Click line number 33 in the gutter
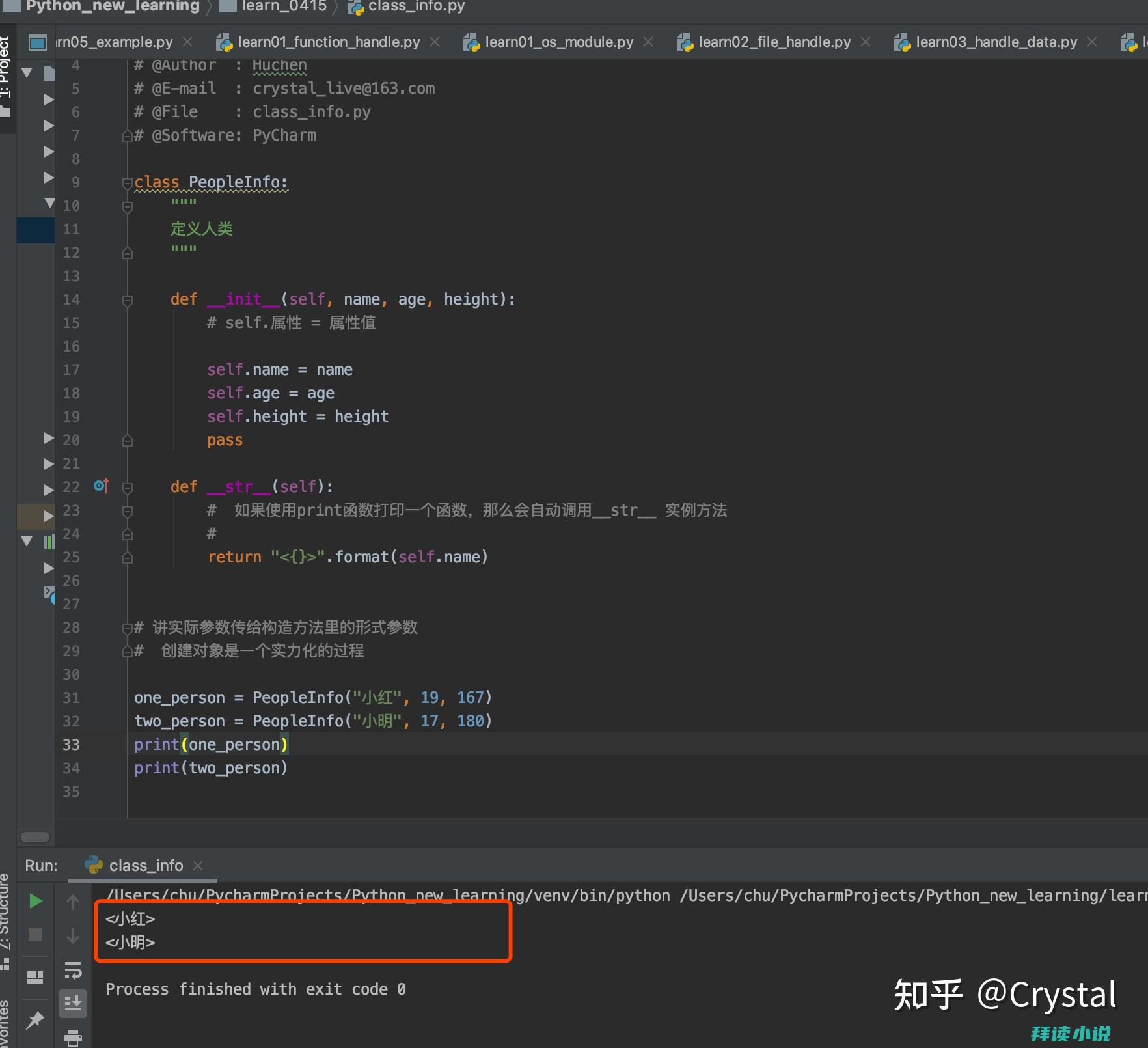Screen dimensions: 1148x1048 [x=71, y=745]
